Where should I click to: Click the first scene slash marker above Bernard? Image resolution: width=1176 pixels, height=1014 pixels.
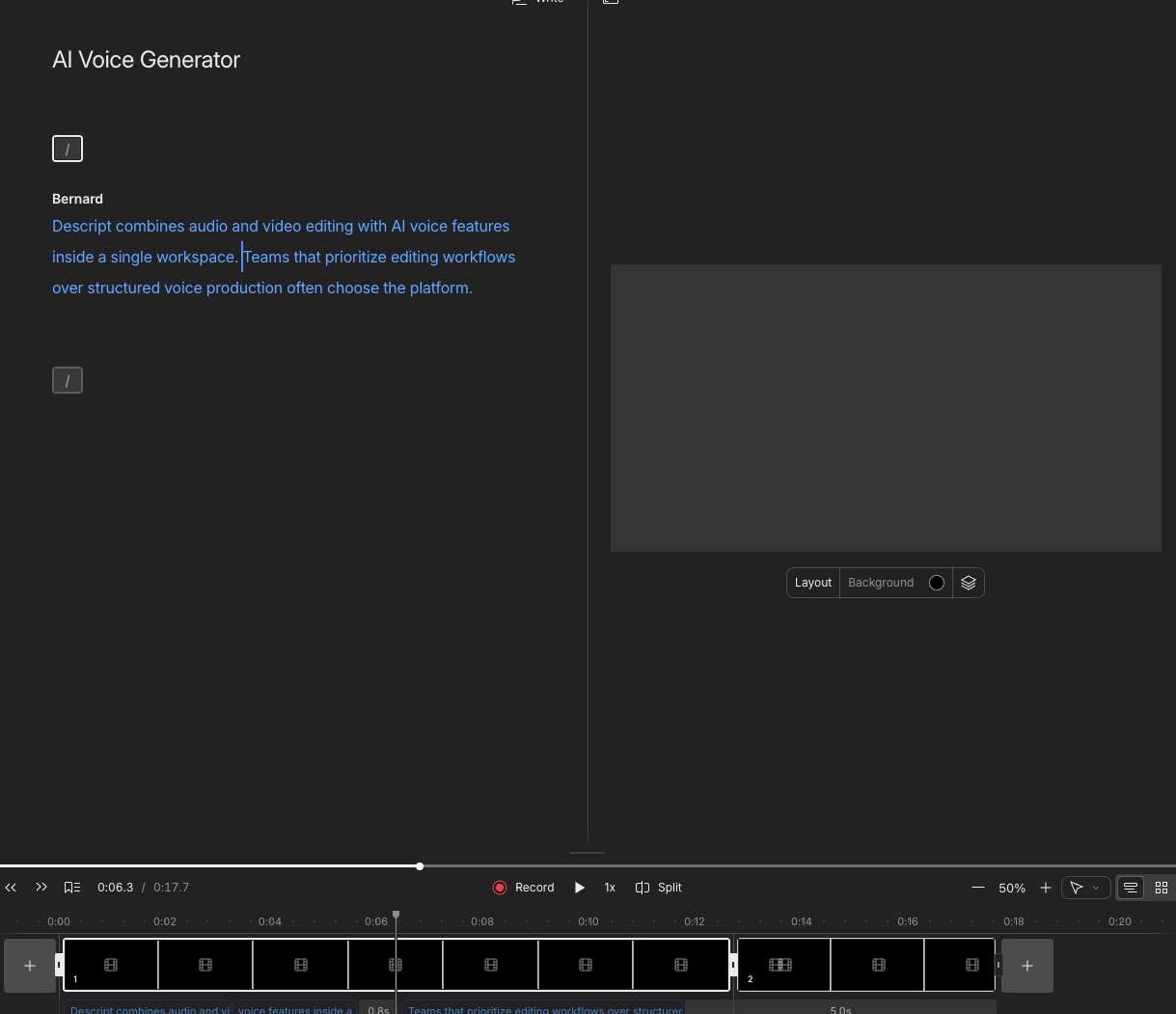[x=68, y=149]
